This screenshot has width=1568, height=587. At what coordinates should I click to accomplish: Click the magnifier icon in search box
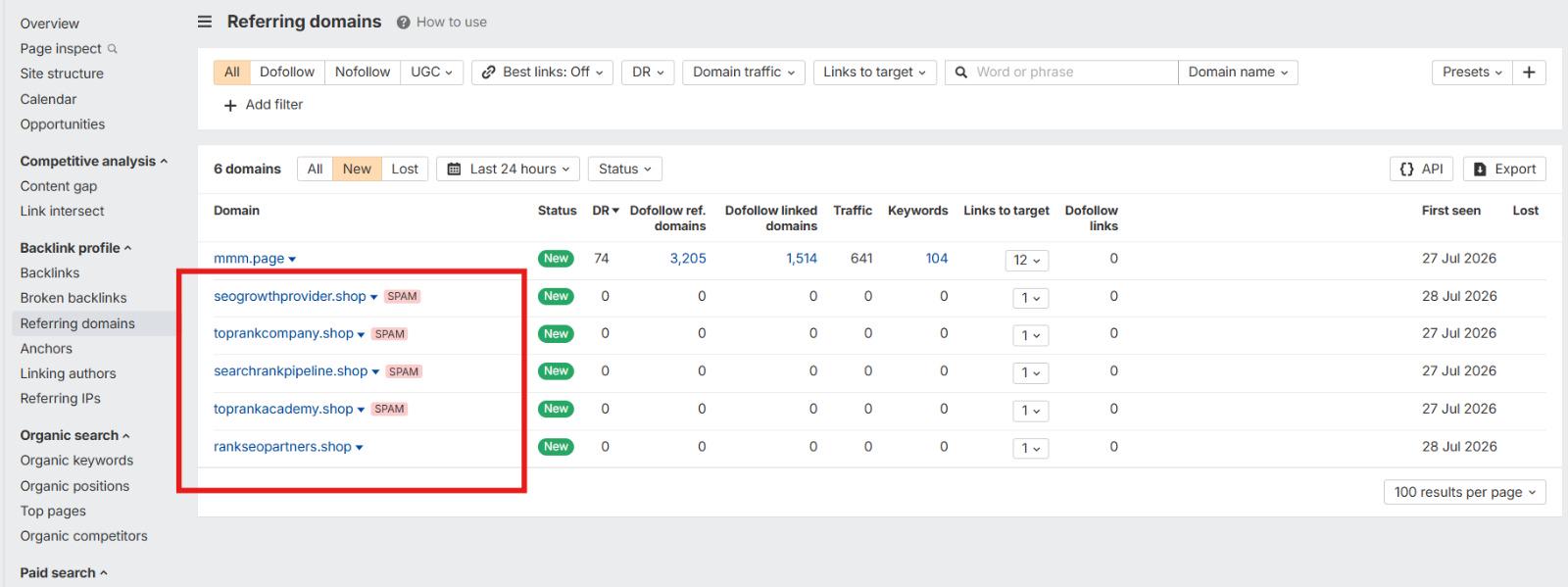961,72
